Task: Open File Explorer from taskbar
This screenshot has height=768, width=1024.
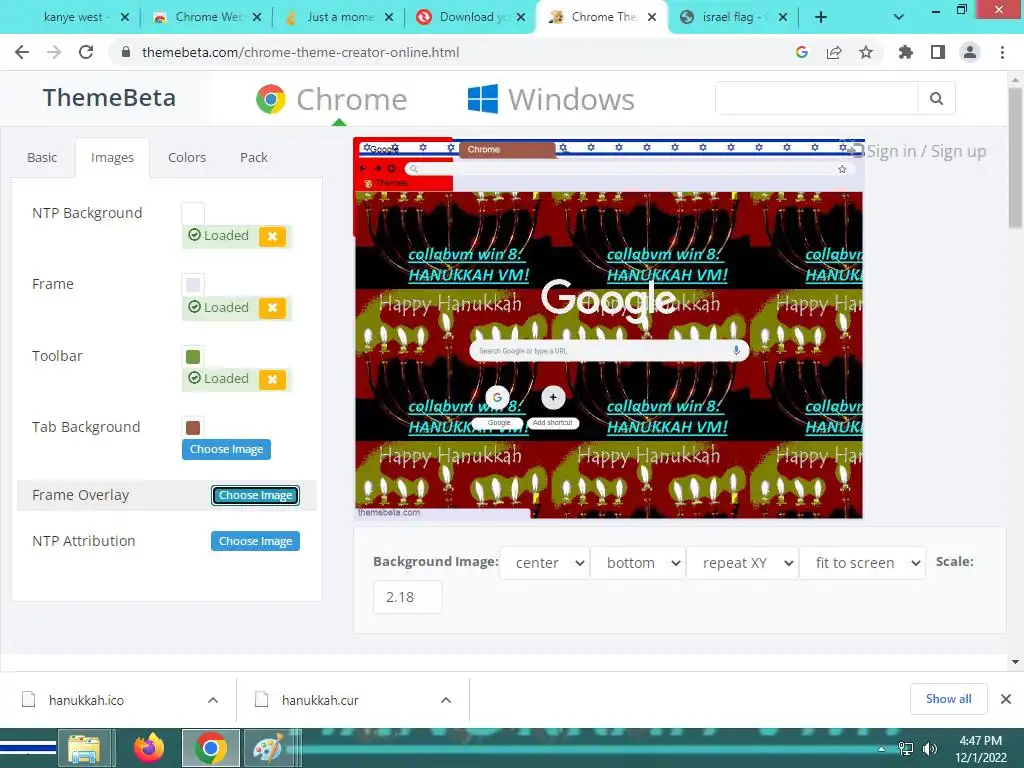Action: click(84, 748)
